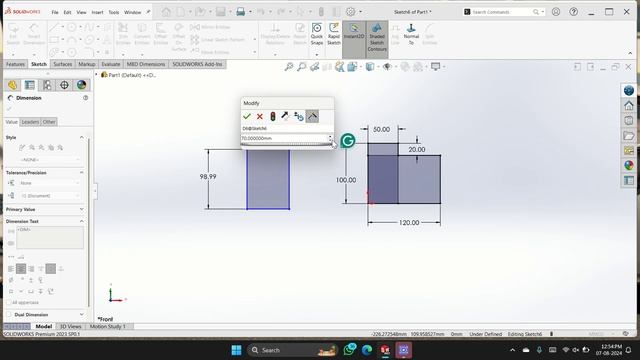
Task: Open the ConfigurationManager tab
Action: [47, 85]
